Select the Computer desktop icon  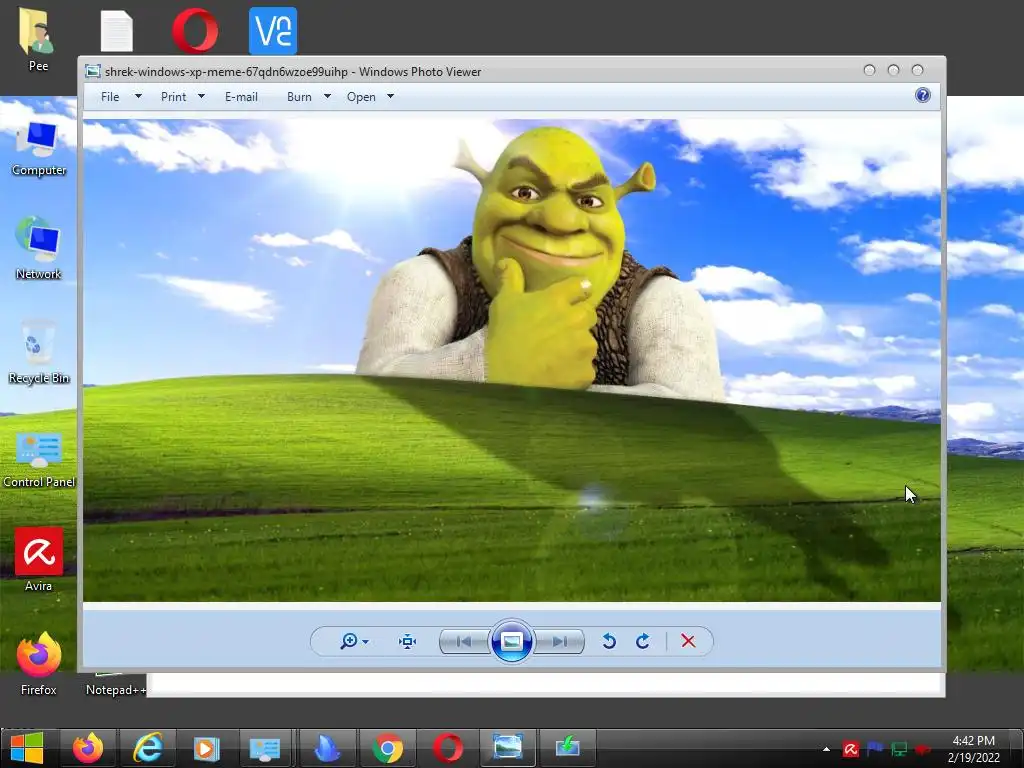click(x=39, y=148)
